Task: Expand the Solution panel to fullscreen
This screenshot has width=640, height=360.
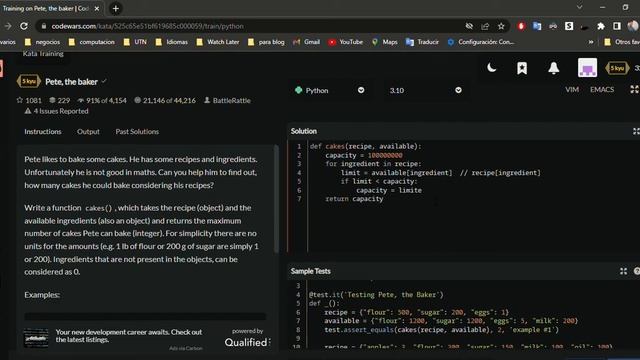Action: [636, 131]
